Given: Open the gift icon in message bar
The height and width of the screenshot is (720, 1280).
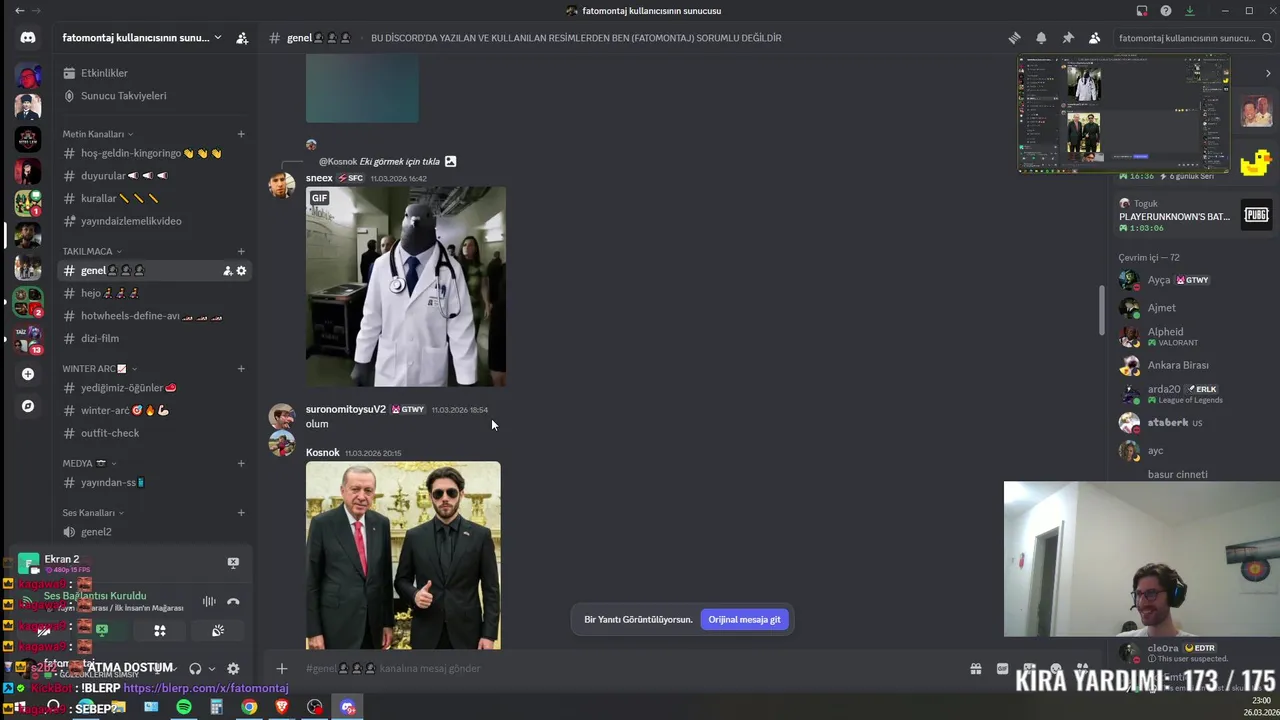Looking at the screenshot, I should pyautogui.click(x=976, y=669).
